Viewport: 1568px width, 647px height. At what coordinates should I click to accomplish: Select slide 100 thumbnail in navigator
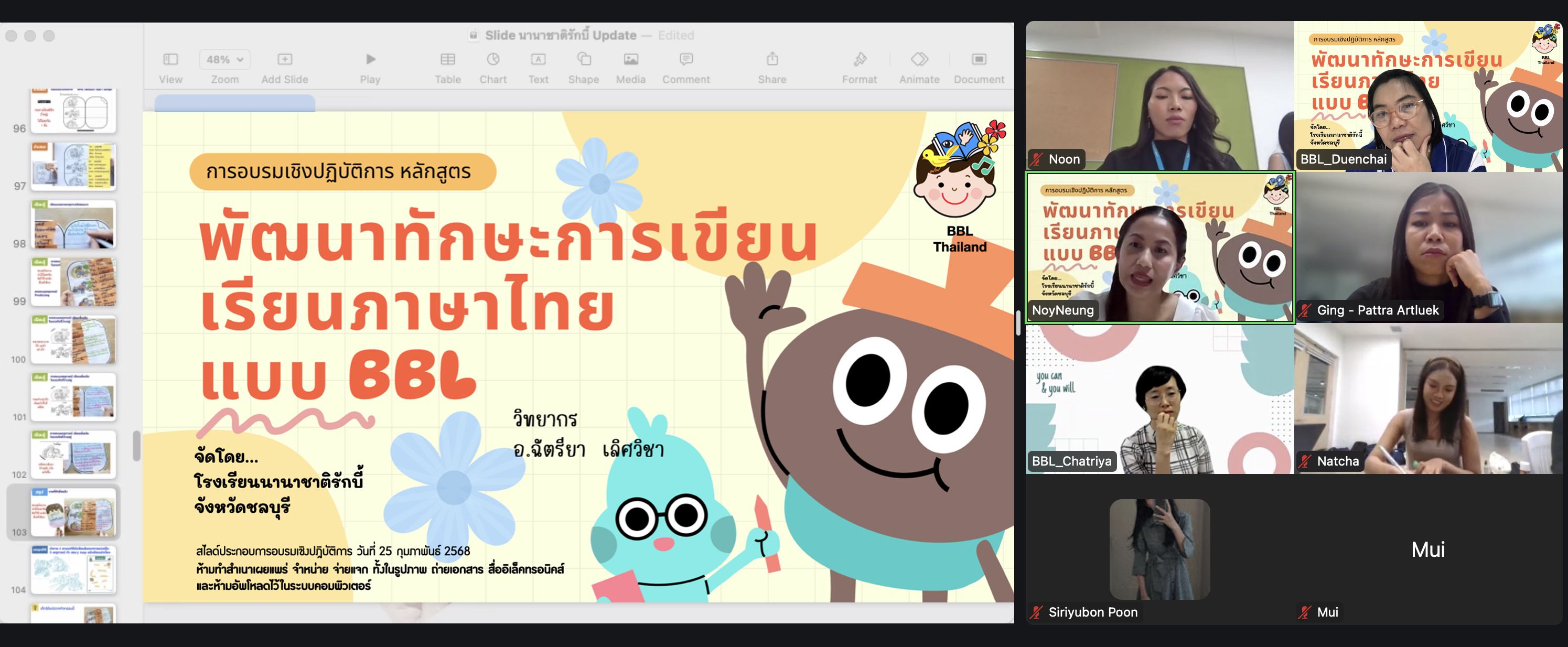pyautogui.click(x=73, y=340)
